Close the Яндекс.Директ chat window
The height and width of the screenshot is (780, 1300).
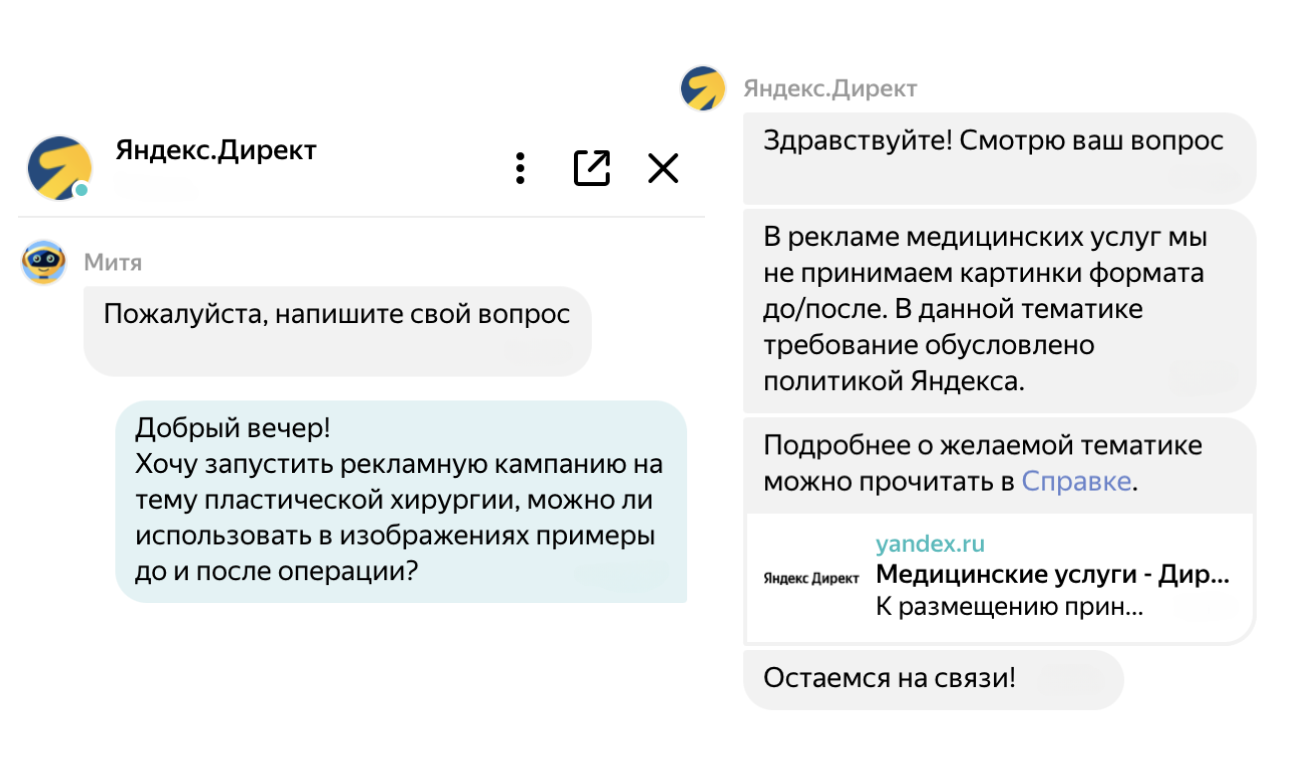pos(663,168)
